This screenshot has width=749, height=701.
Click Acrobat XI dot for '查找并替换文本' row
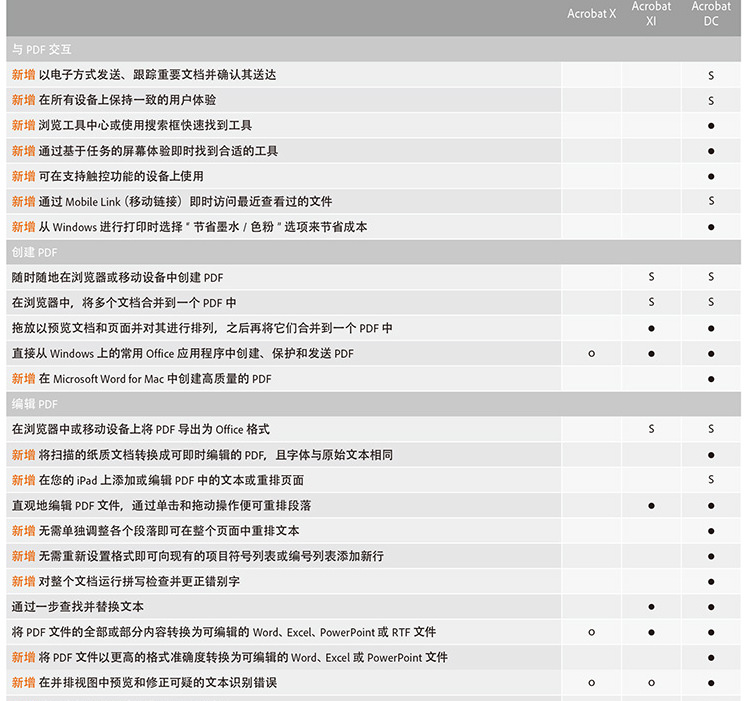click(x=651, y=607)
